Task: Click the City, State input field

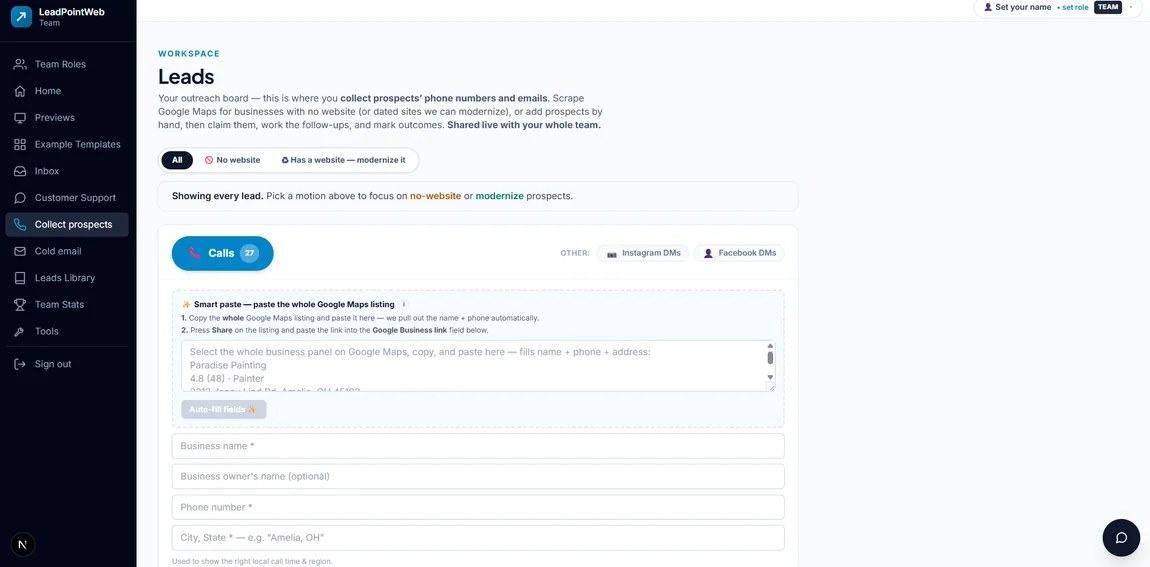Action: click(478, 538)
